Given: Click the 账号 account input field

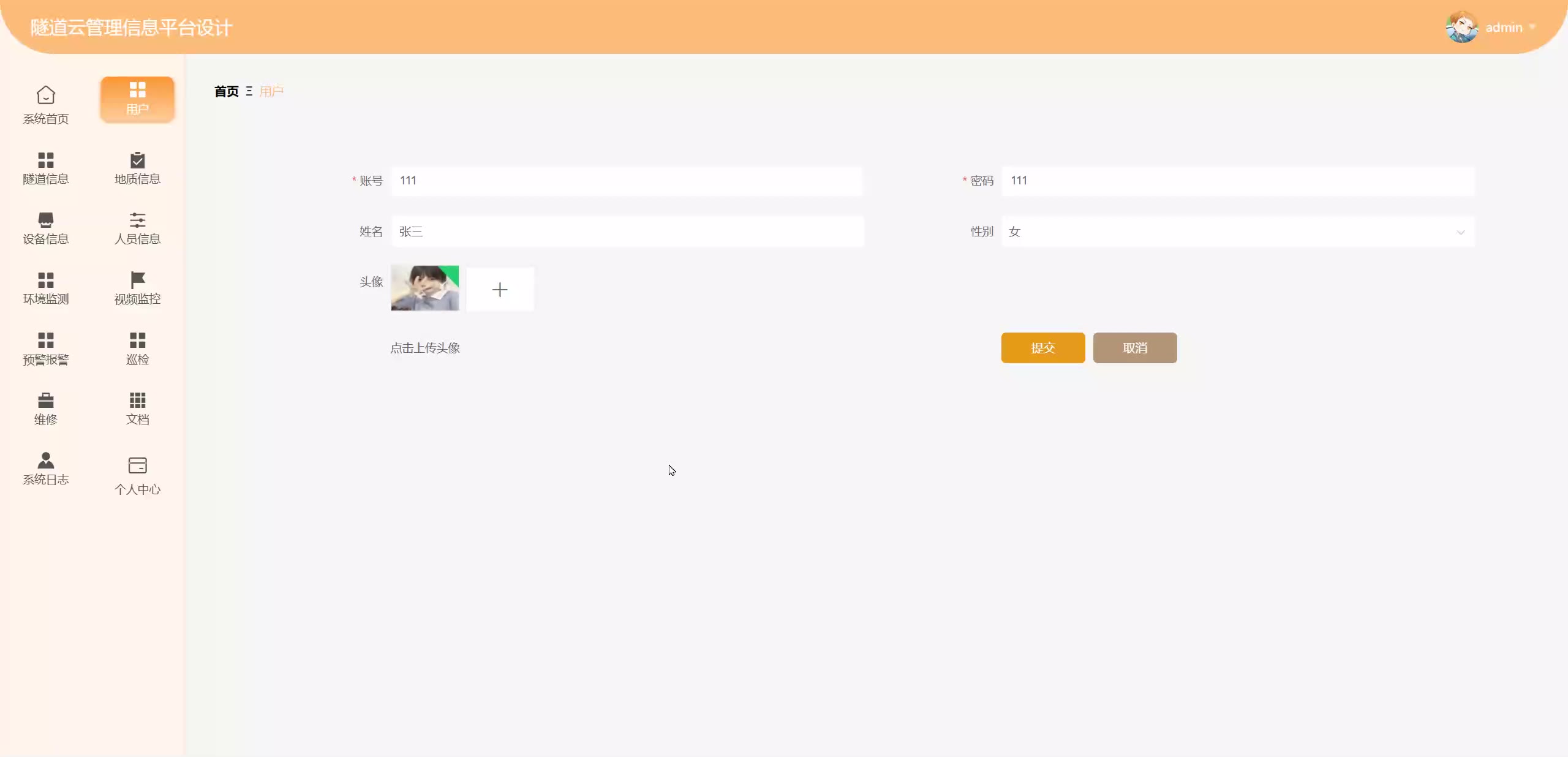Looking at the screenshot, I should [626, 181].
